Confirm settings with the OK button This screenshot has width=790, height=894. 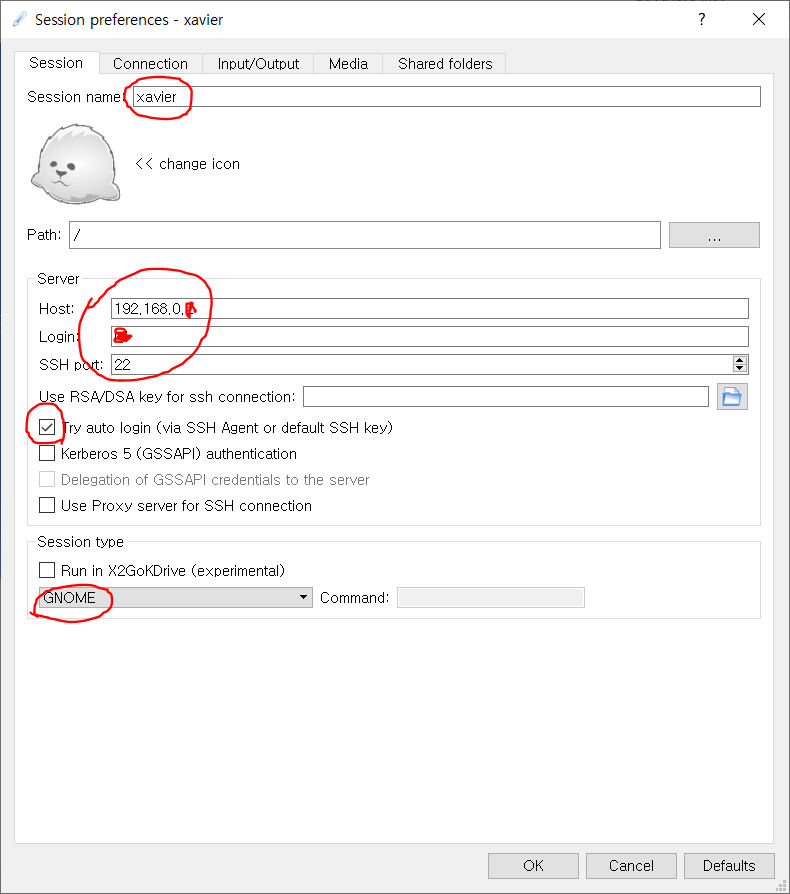(533, 865)
